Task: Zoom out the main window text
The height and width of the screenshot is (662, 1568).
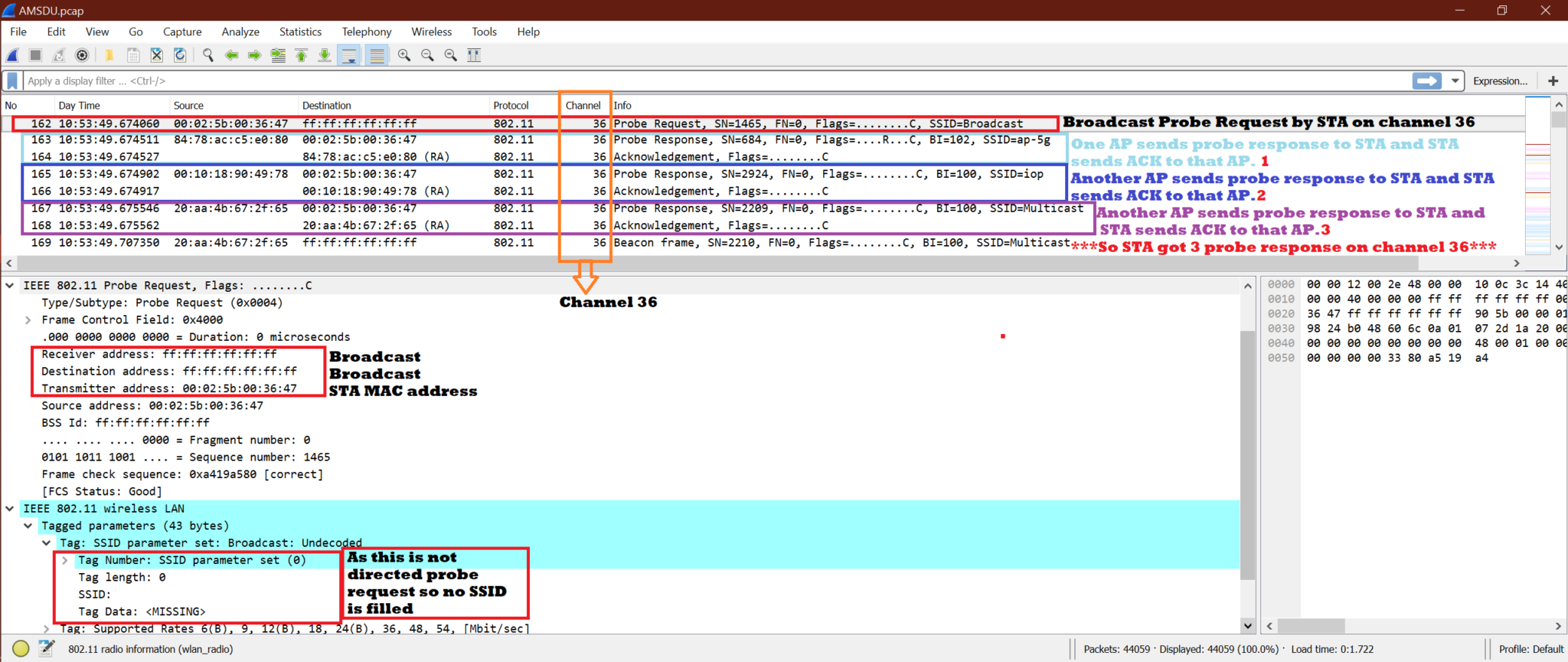Action: (x=427, y=55)
